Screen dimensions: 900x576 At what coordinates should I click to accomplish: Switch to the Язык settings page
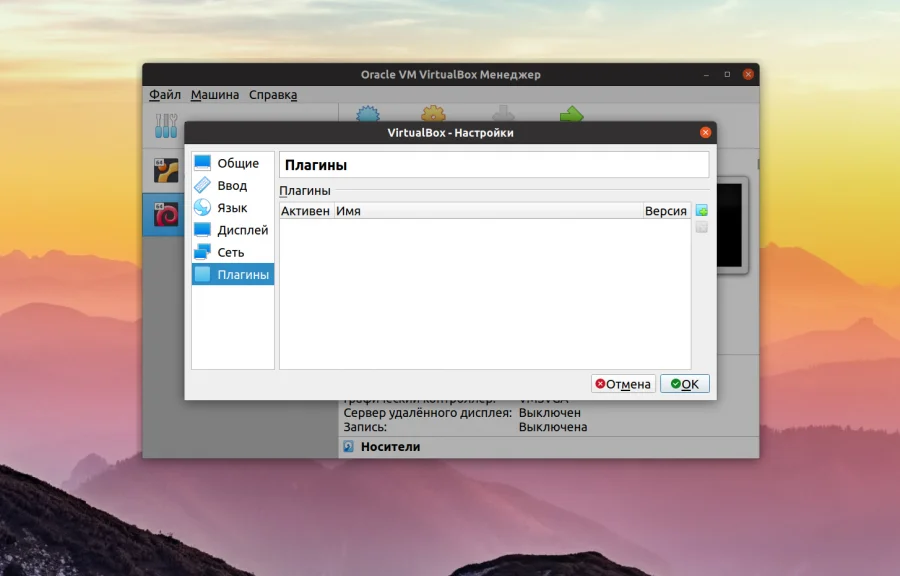click(x=229, y=207)
